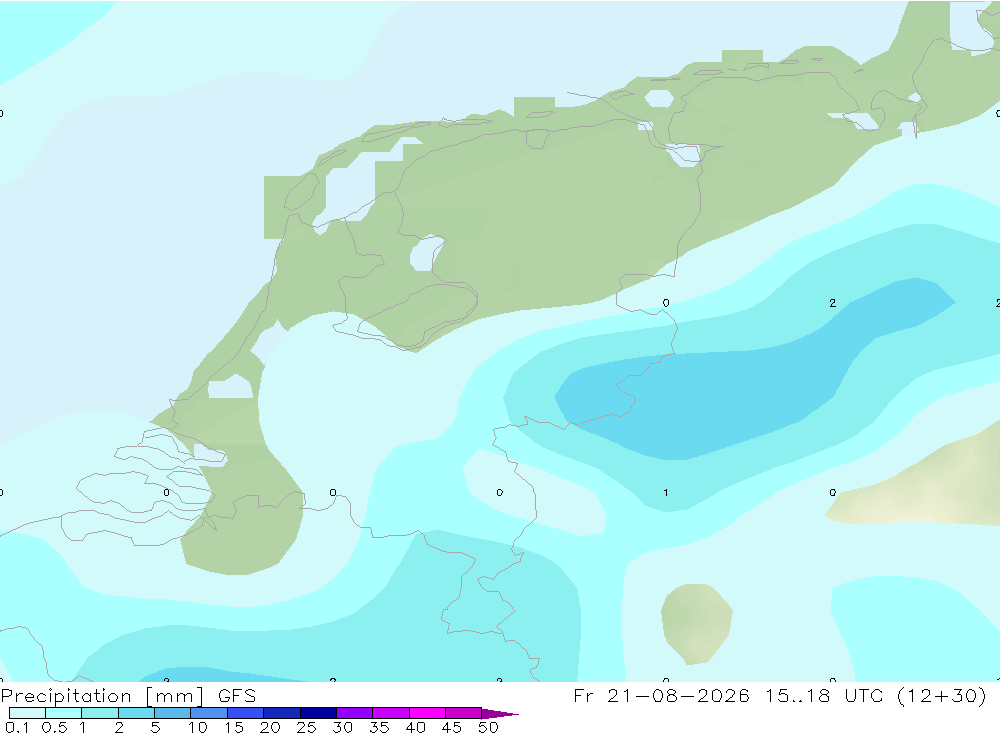Choose the 25–30 mm dark navy swatch
The width and height of the screenshot is (1000, 733).
click(318, 713)
